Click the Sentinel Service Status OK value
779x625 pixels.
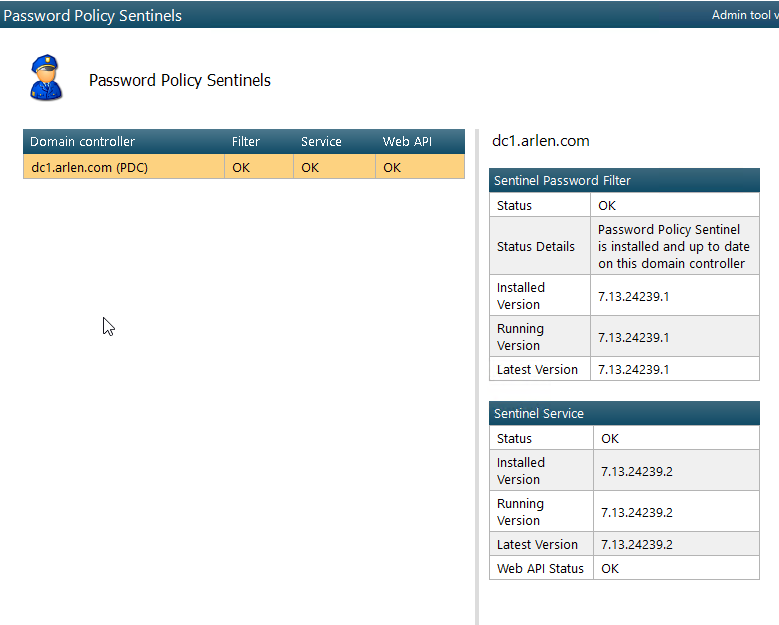[610, 439]
